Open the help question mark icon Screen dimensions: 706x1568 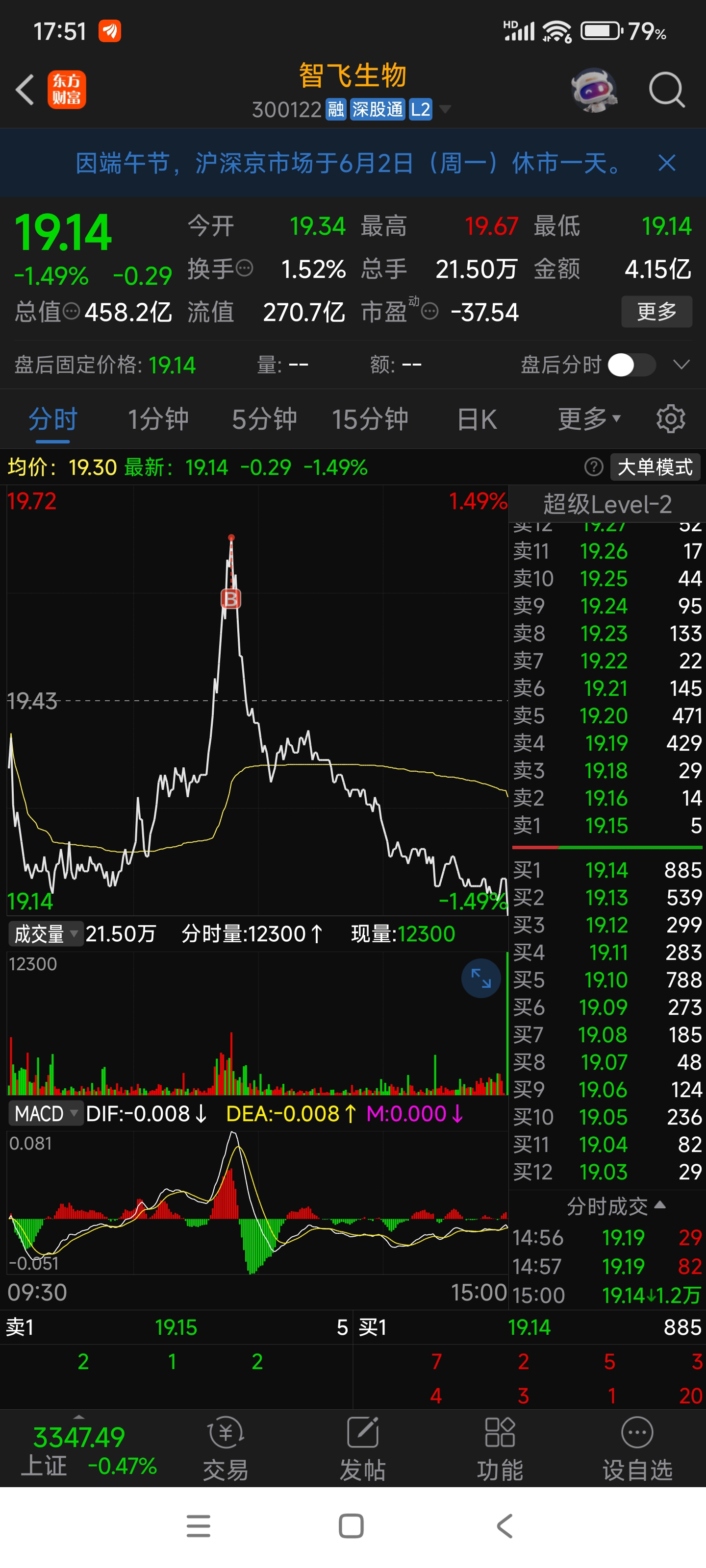pos(594,467)
